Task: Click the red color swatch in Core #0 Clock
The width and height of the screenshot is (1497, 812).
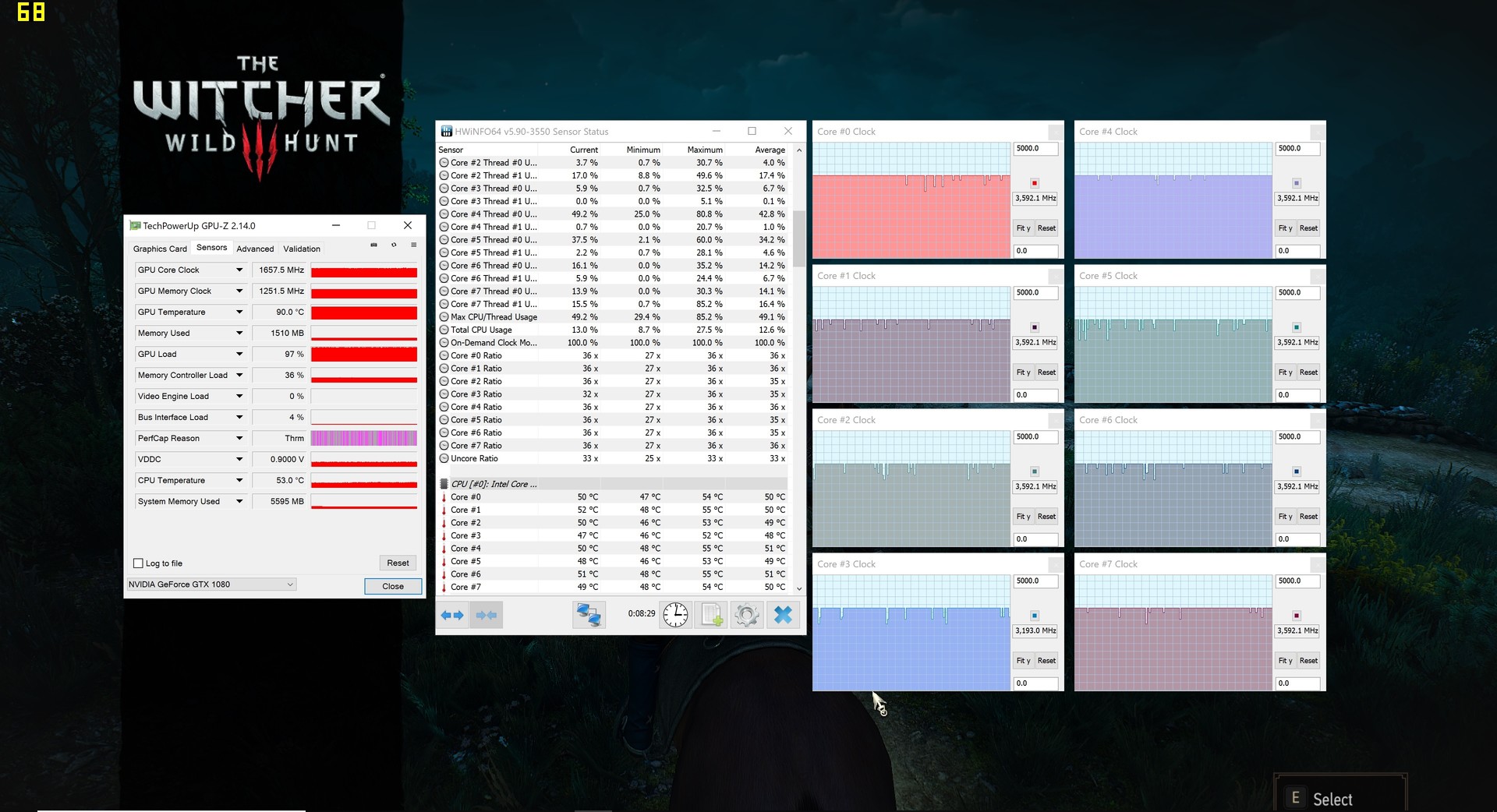Action: pos(1035,183)
